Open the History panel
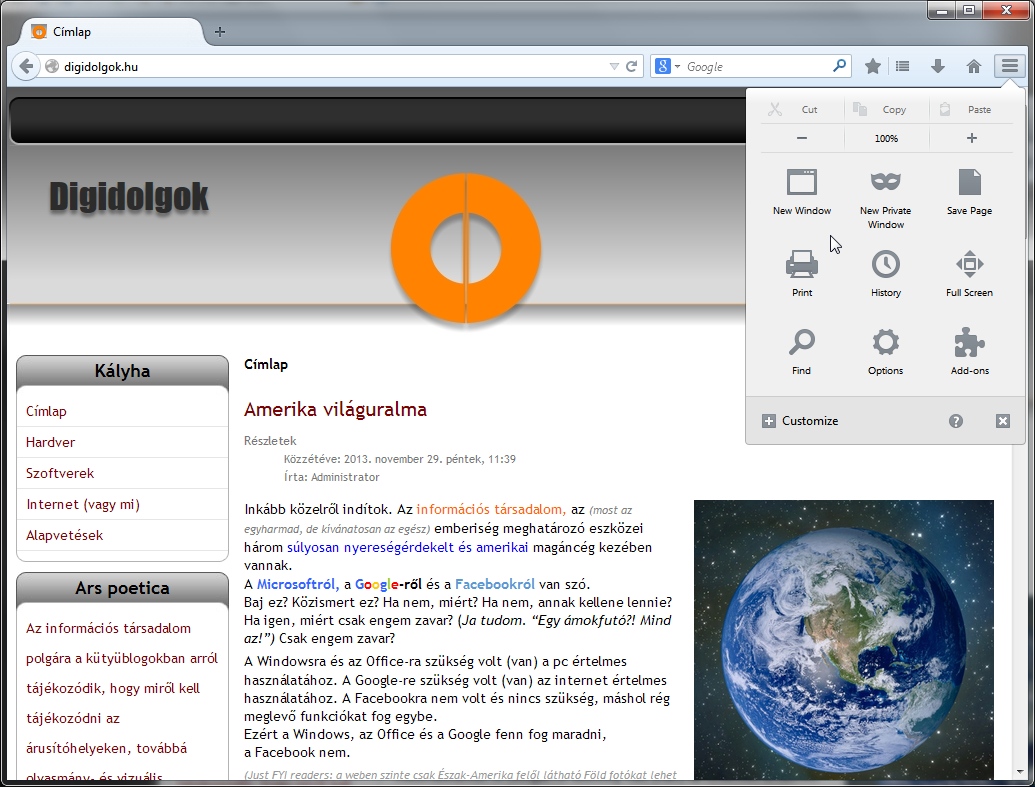The height and width of the screenshot is (787, 1035). click(x=886, y=273)
